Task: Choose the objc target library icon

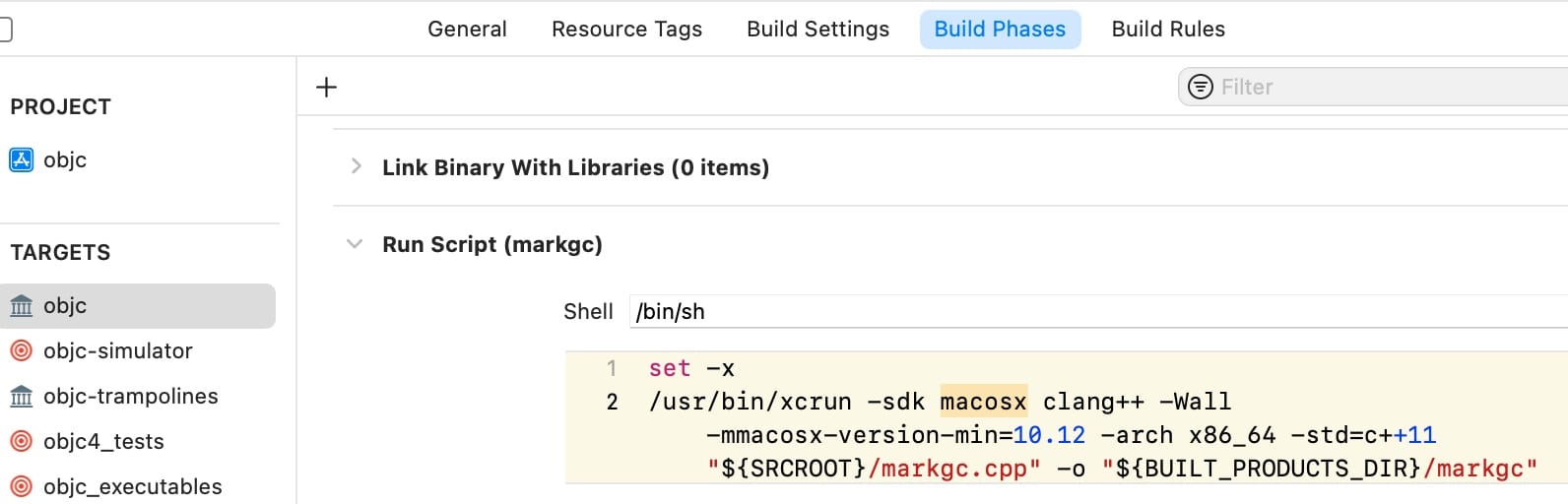Action: coord(21,306)
